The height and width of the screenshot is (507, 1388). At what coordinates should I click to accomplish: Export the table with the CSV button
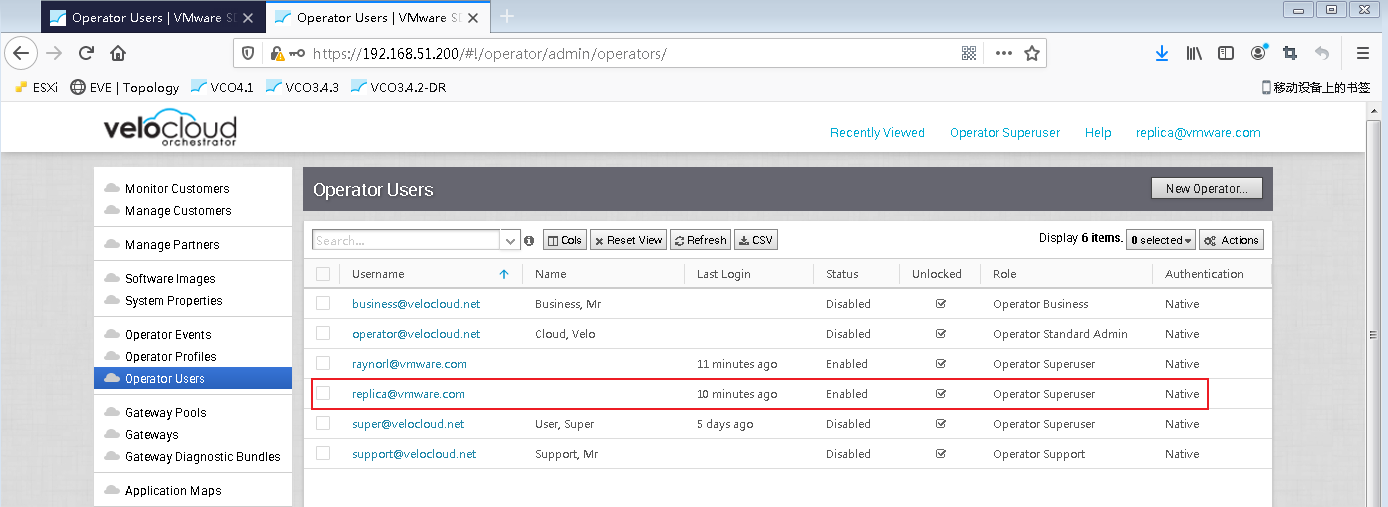pos(756,240)
